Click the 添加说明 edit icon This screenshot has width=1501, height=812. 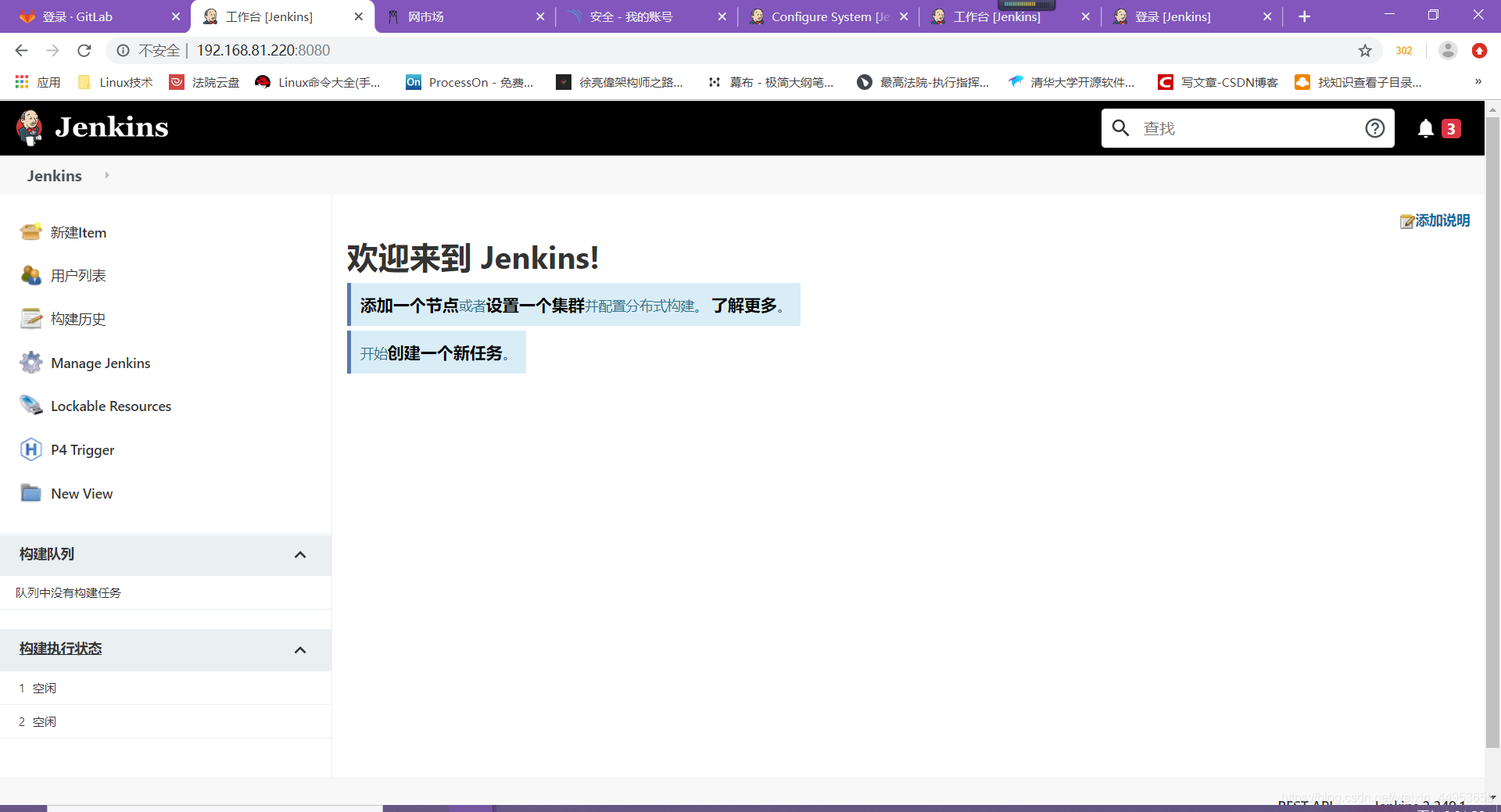[x=1407, y=221]
